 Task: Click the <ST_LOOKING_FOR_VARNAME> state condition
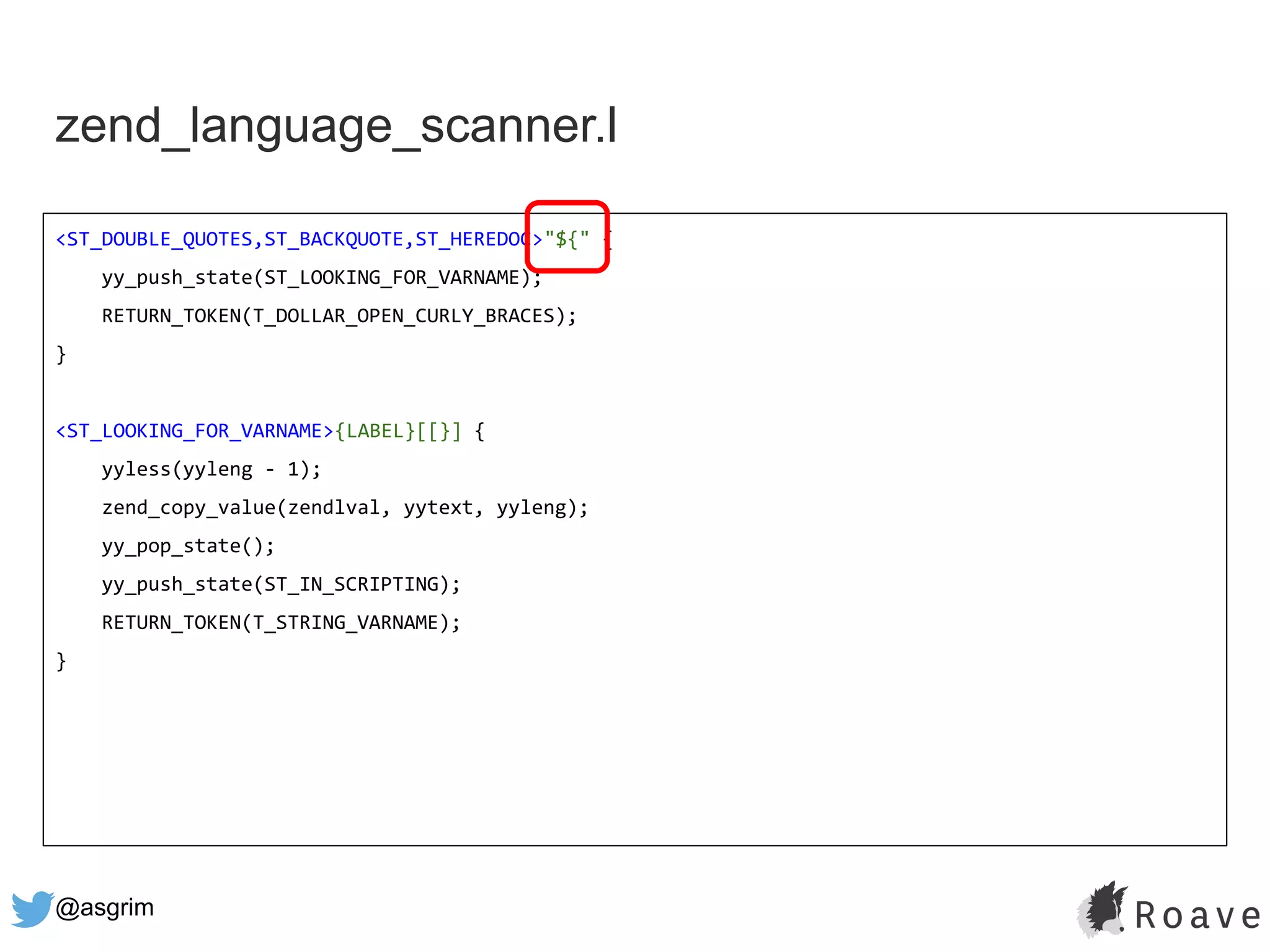[195, 431]
